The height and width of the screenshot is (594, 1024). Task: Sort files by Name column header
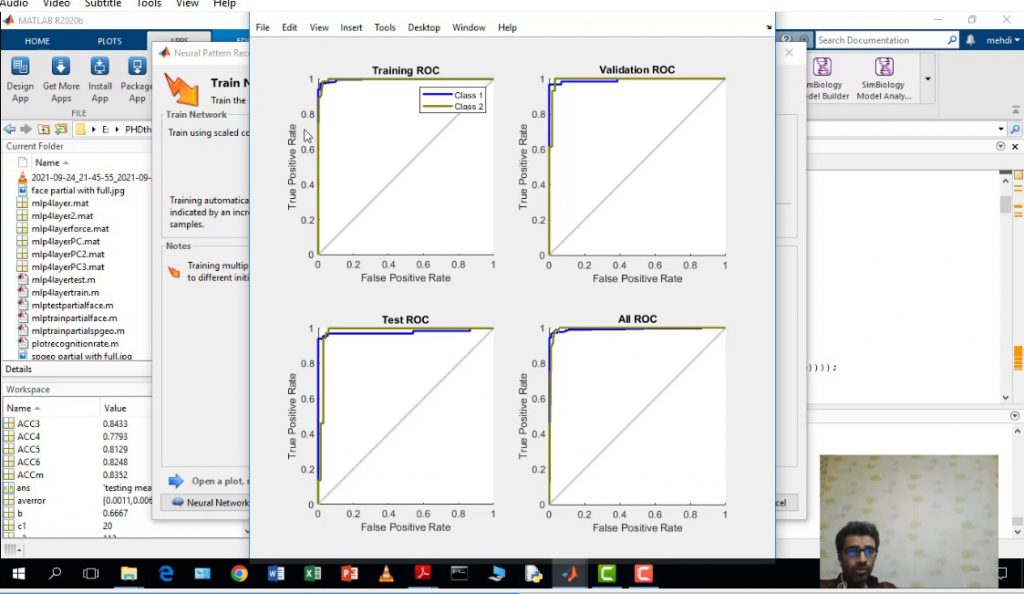47,162
